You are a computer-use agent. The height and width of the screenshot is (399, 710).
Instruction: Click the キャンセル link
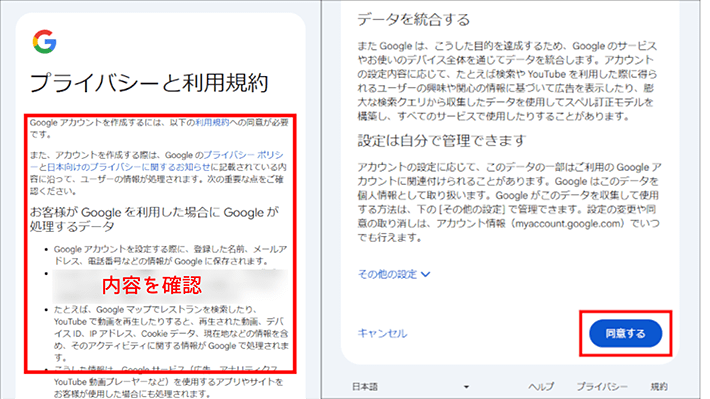[x=382, y=333]
